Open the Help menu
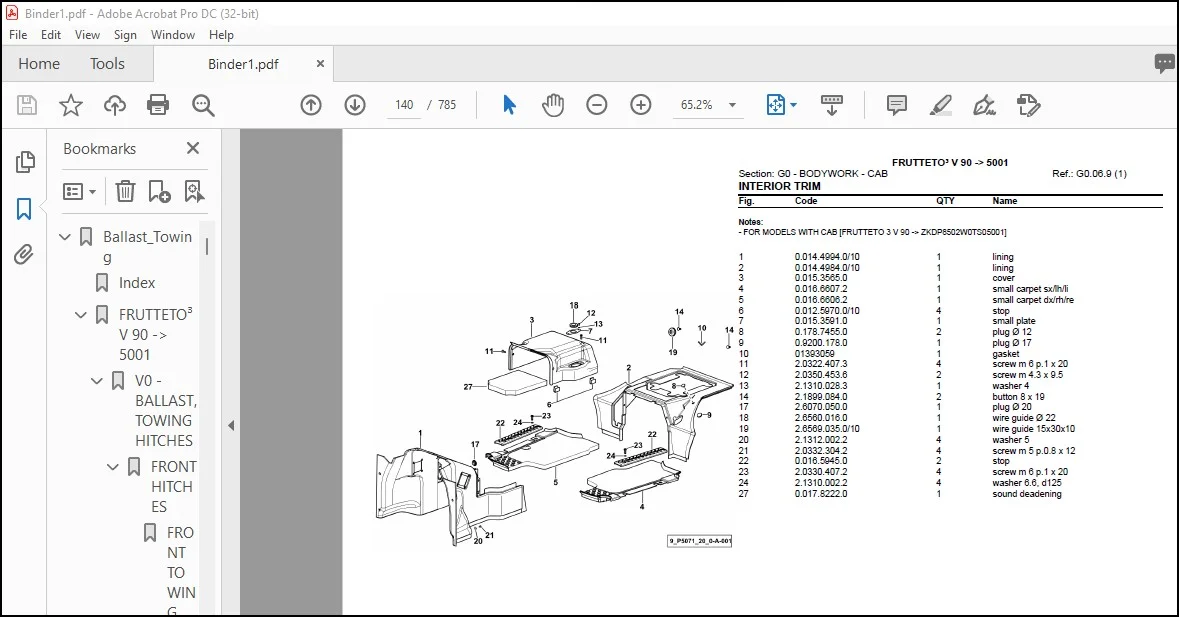Viewport: 1179px width, 617px height. (221, 35)
